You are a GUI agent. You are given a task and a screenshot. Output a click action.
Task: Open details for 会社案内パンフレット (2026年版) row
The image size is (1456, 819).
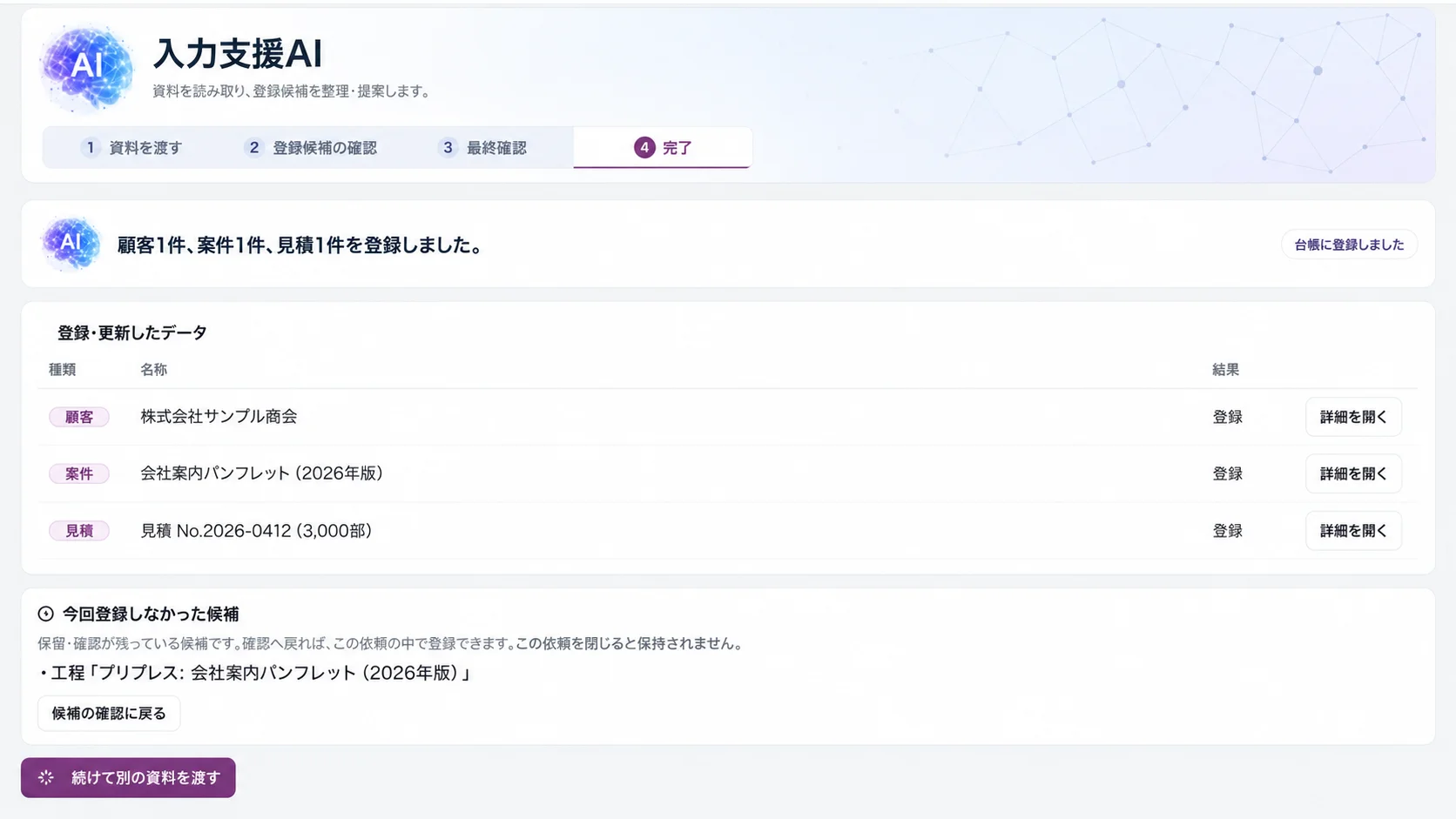point(1353,473)
